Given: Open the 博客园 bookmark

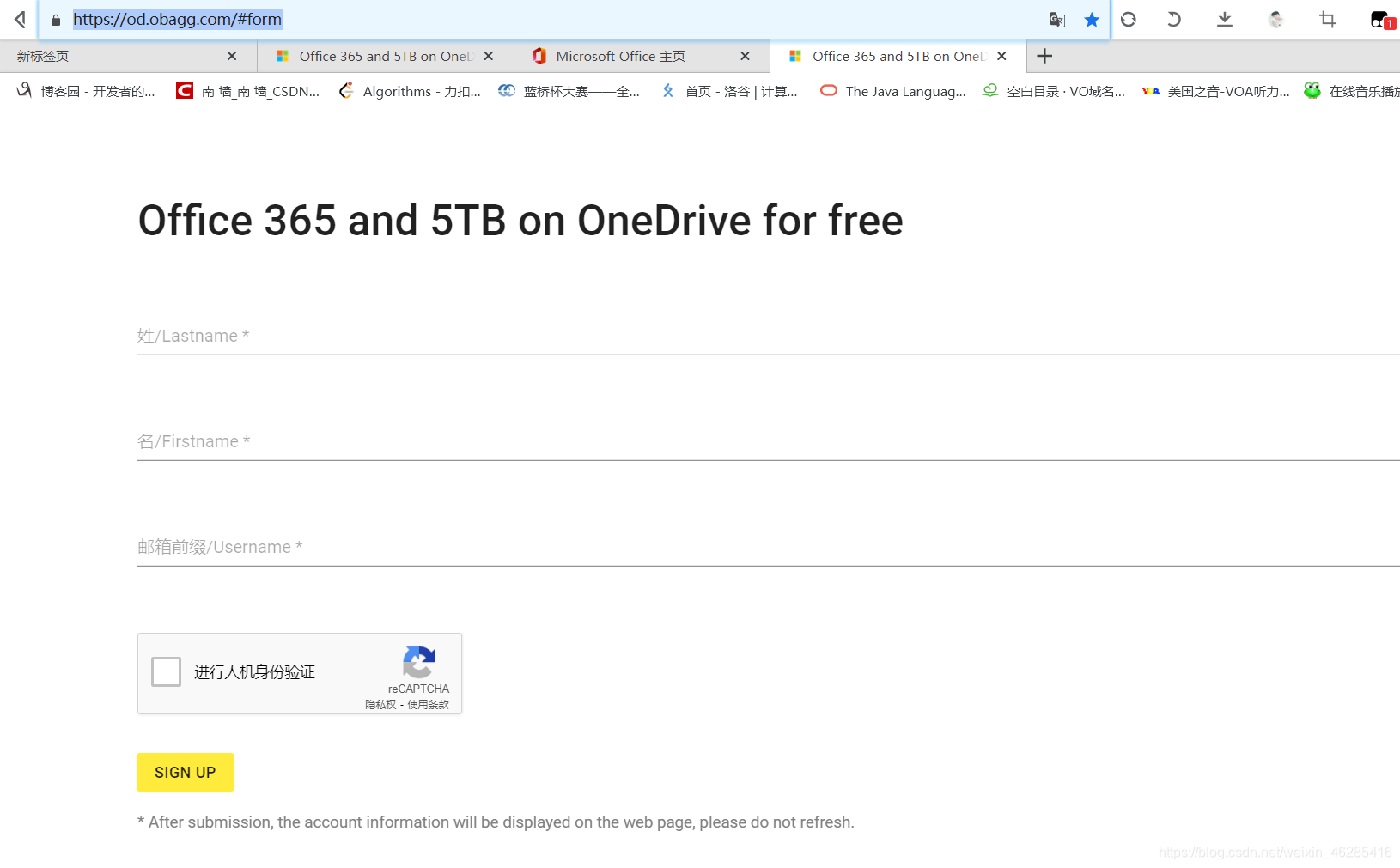Looking at the screenshot, I should point(86,91).
